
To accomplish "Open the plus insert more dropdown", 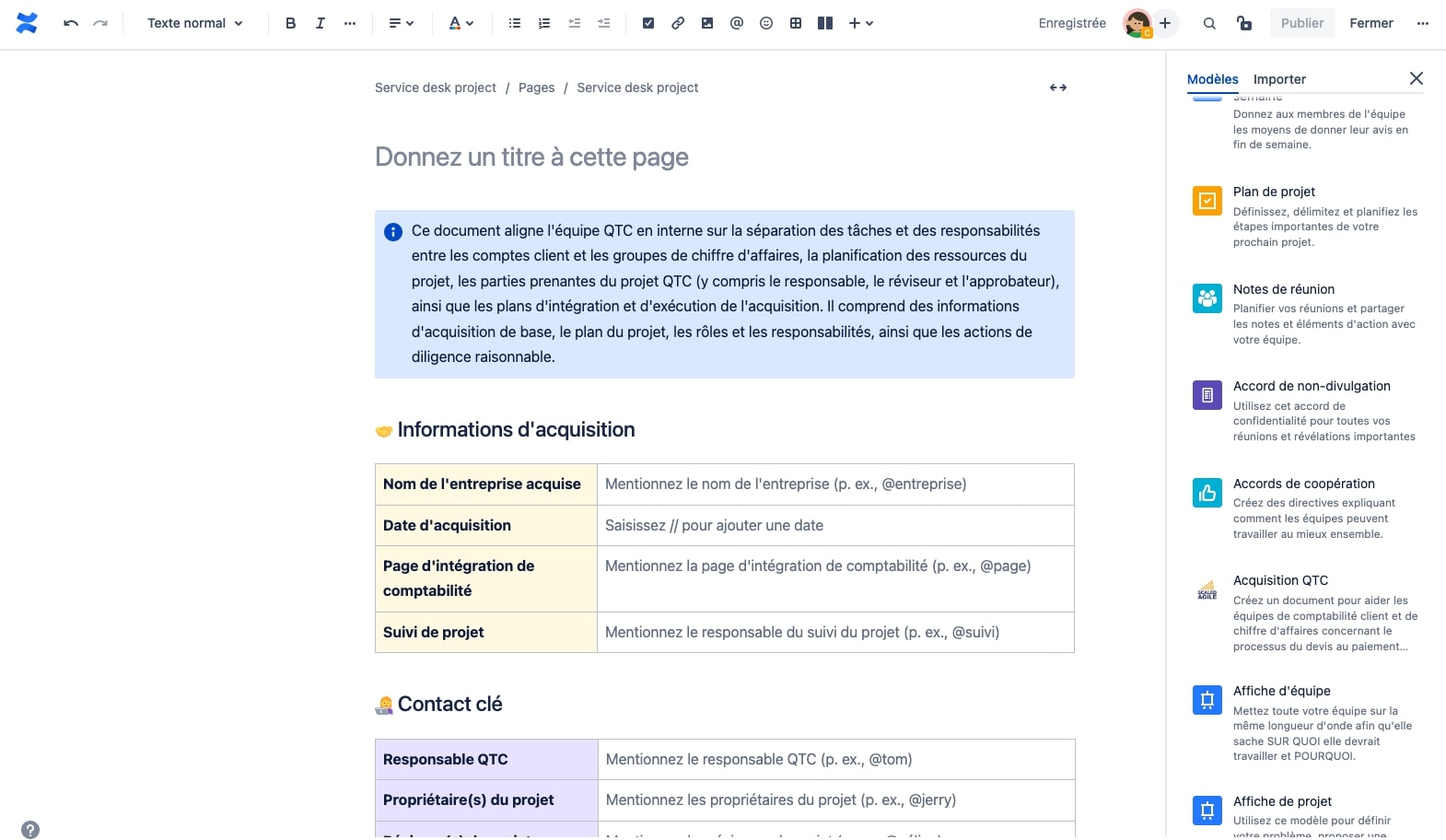I will pos(861,23).
